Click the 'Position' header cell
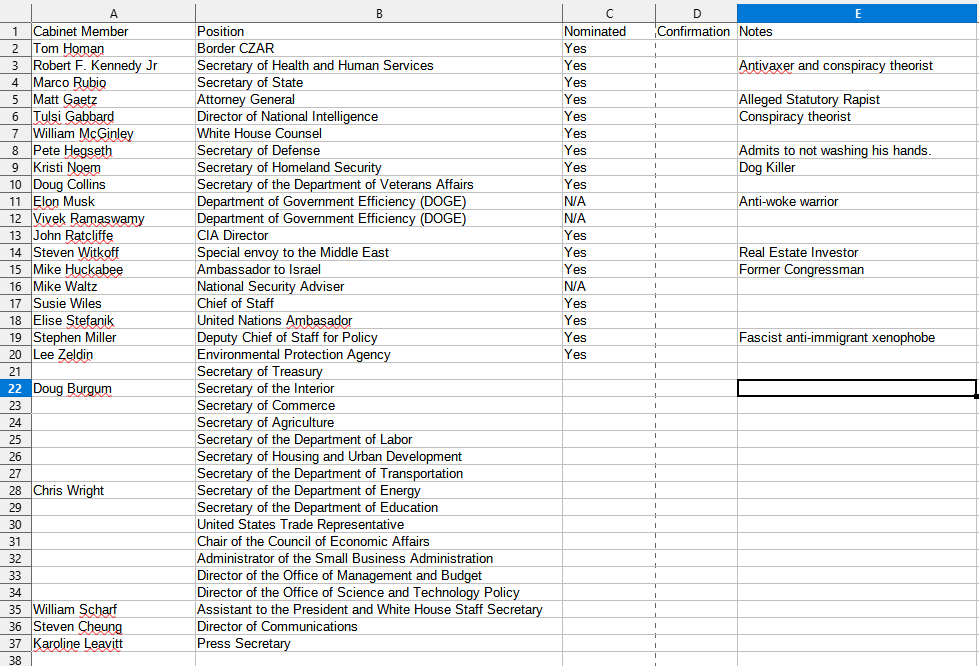 378,31
